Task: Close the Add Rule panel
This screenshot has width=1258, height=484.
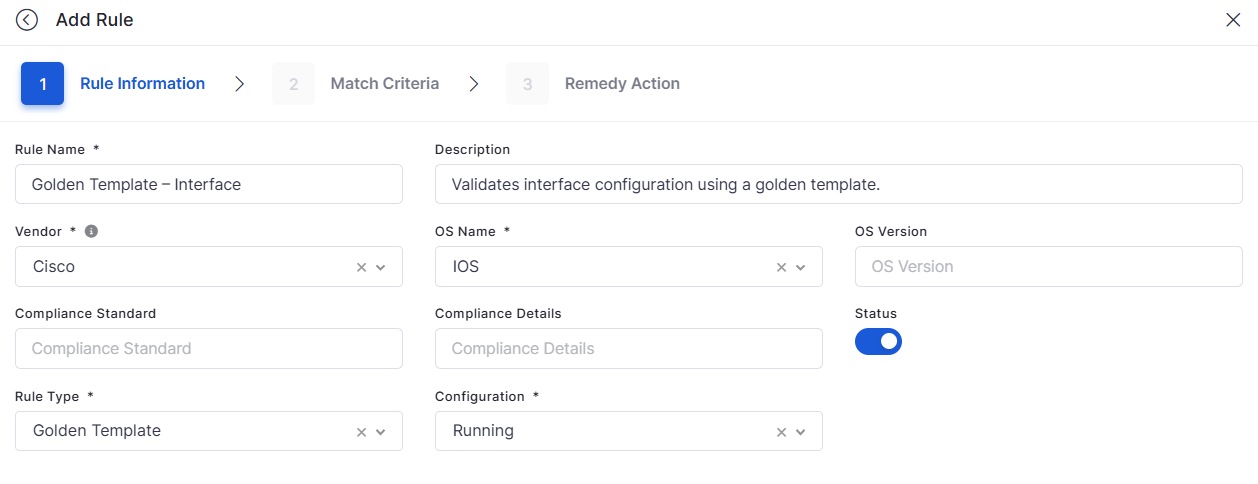Action: (x=1233, y=20)
